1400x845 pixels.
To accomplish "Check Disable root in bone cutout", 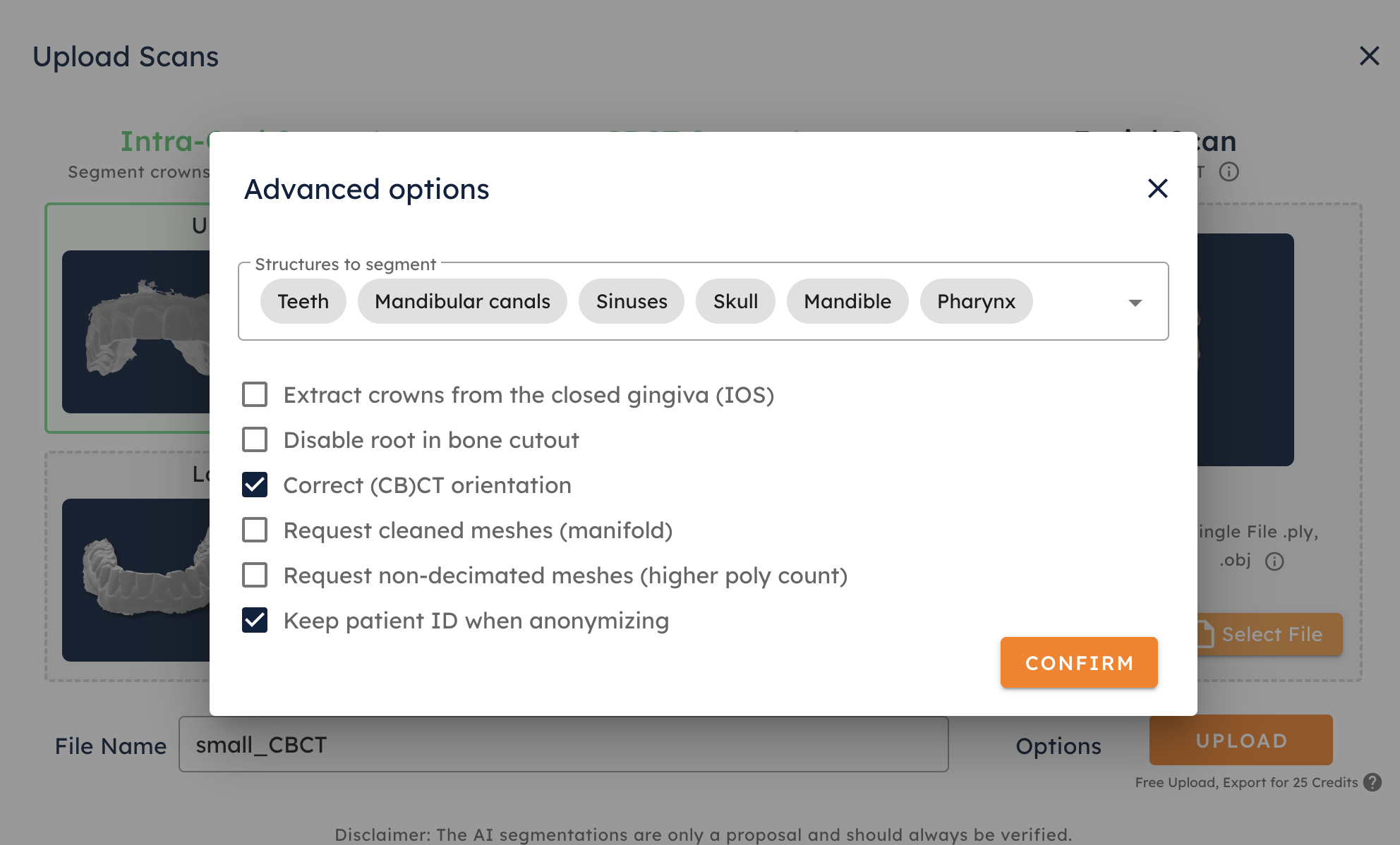I will tap(255, 440).
